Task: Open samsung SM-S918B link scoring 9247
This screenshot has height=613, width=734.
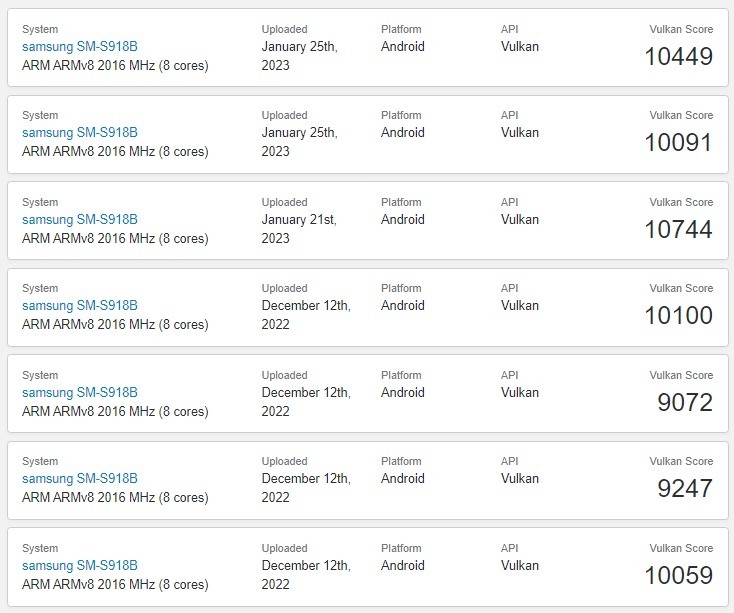Action: pos(80,479)
